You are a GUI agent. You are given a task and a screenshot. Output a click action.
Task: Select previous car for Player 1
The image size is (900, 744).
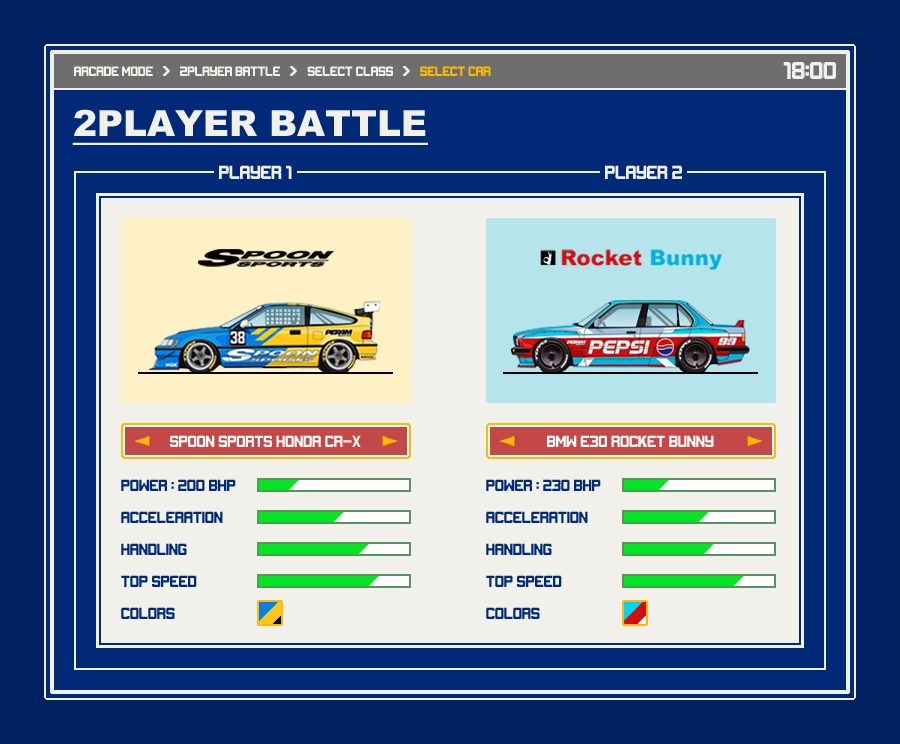[x=142, y=441]
